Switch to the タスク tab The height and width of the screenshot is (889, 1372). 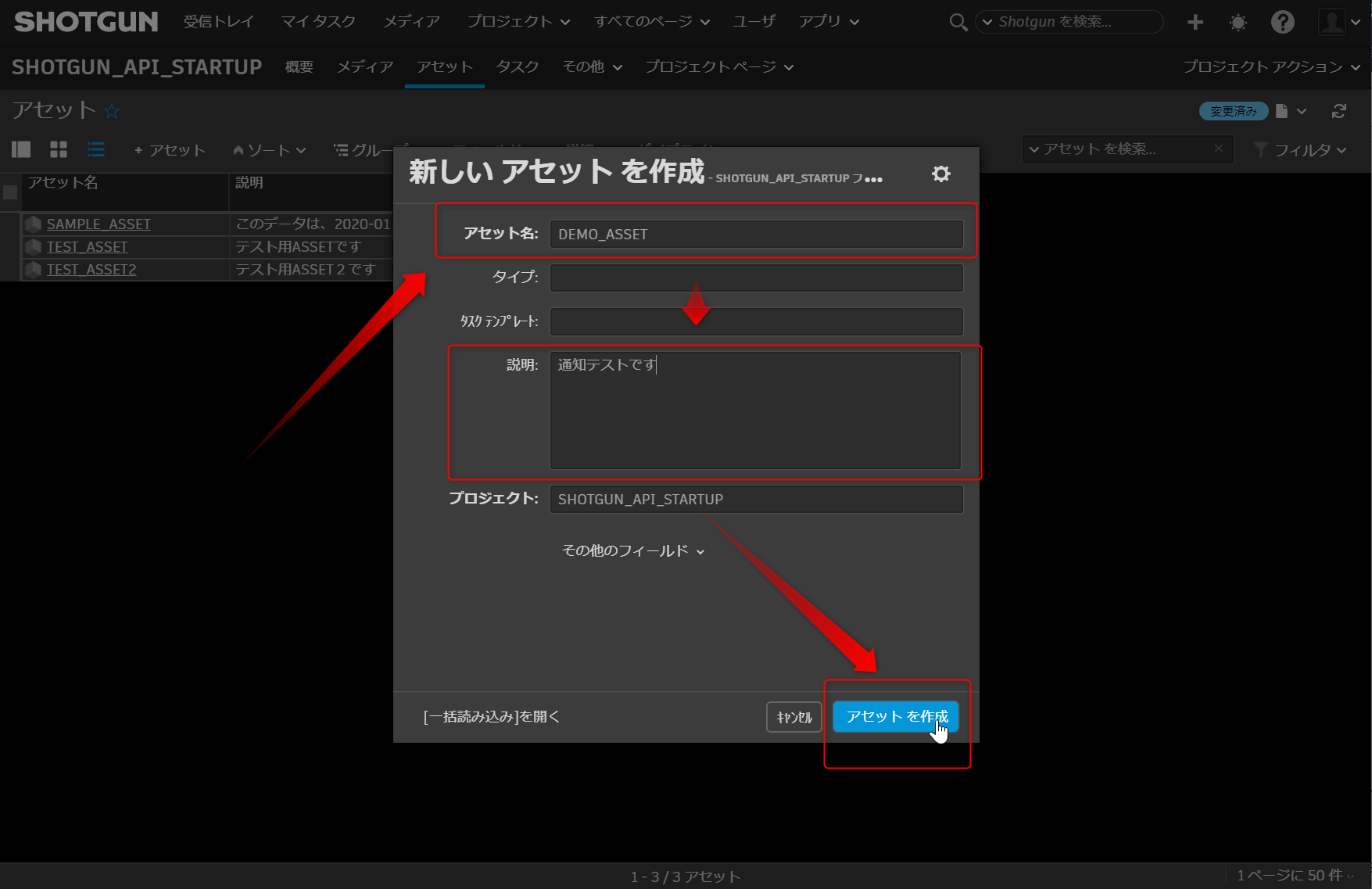(x=518, y=67)
